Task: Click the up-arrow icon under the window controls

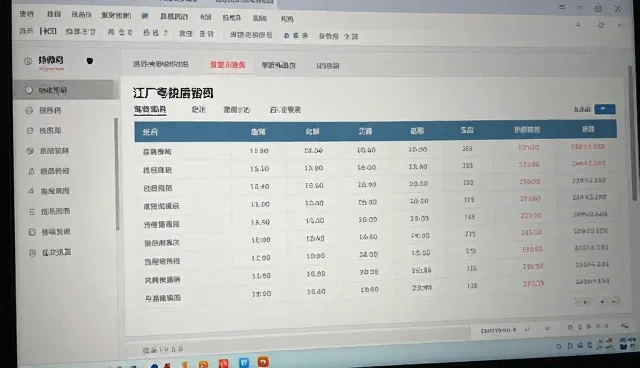Action: (x=578, y=25)
